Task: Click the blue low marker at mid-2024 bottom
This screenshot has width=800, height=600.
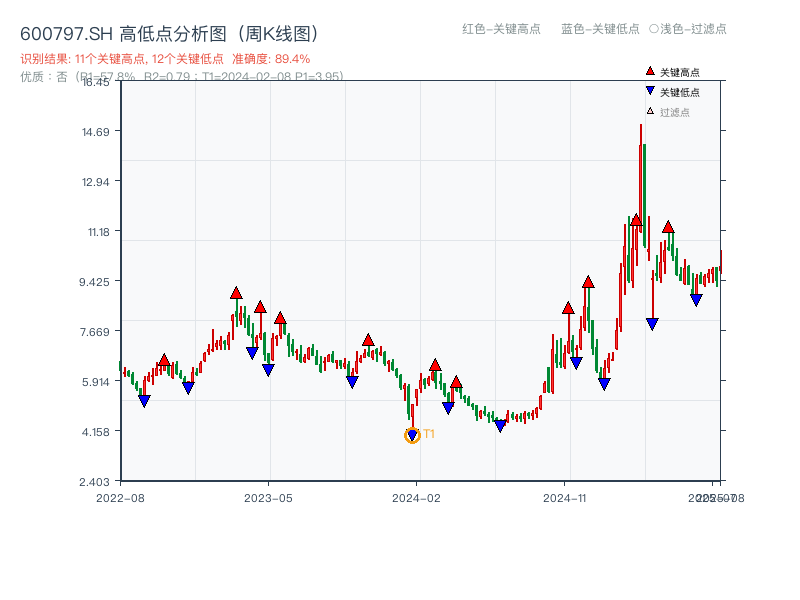Action: pyautogui.click(x=501, y=426)
